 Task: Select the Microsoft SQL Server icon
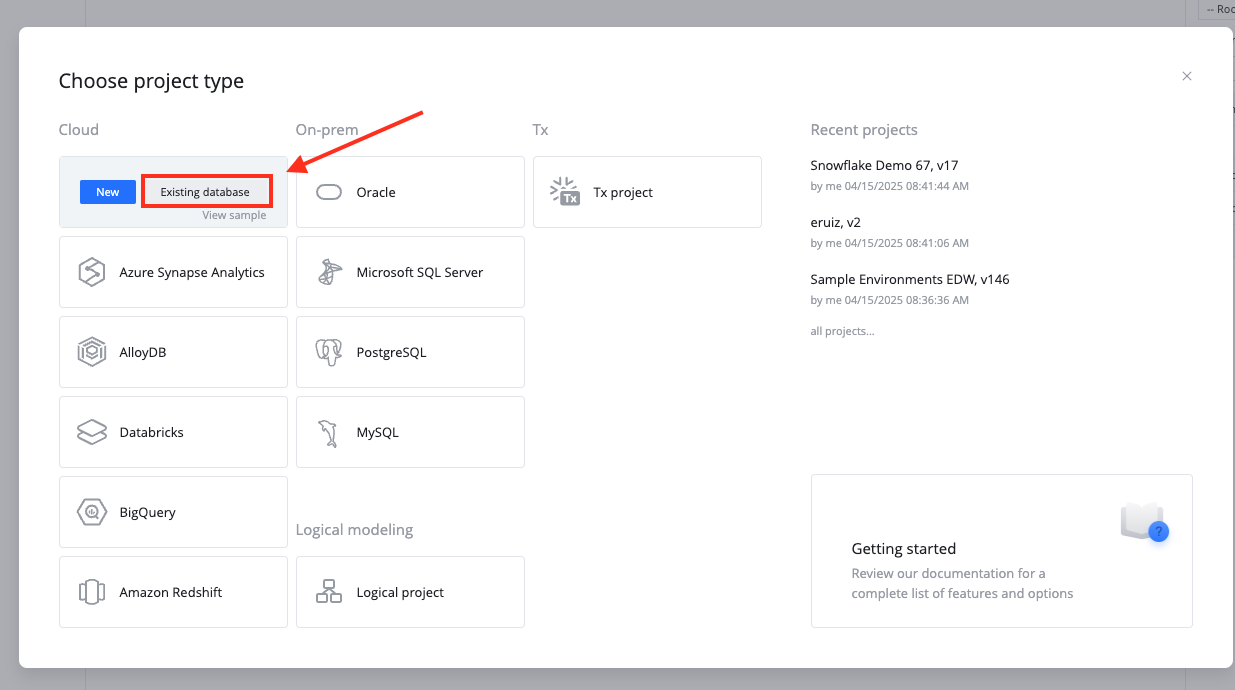tap(328, 272)
